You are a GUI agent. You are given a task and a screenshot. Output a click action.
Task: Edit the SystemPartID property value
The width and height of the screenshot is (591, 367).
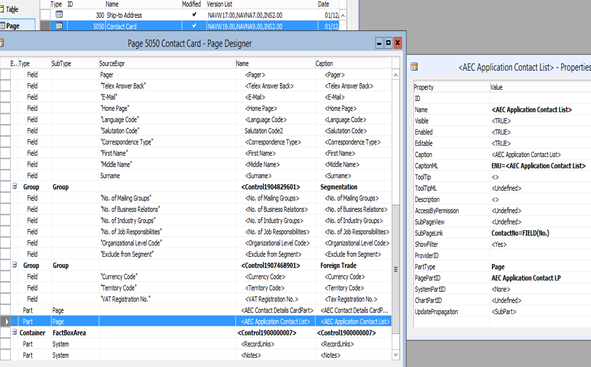tap(540, 289)
